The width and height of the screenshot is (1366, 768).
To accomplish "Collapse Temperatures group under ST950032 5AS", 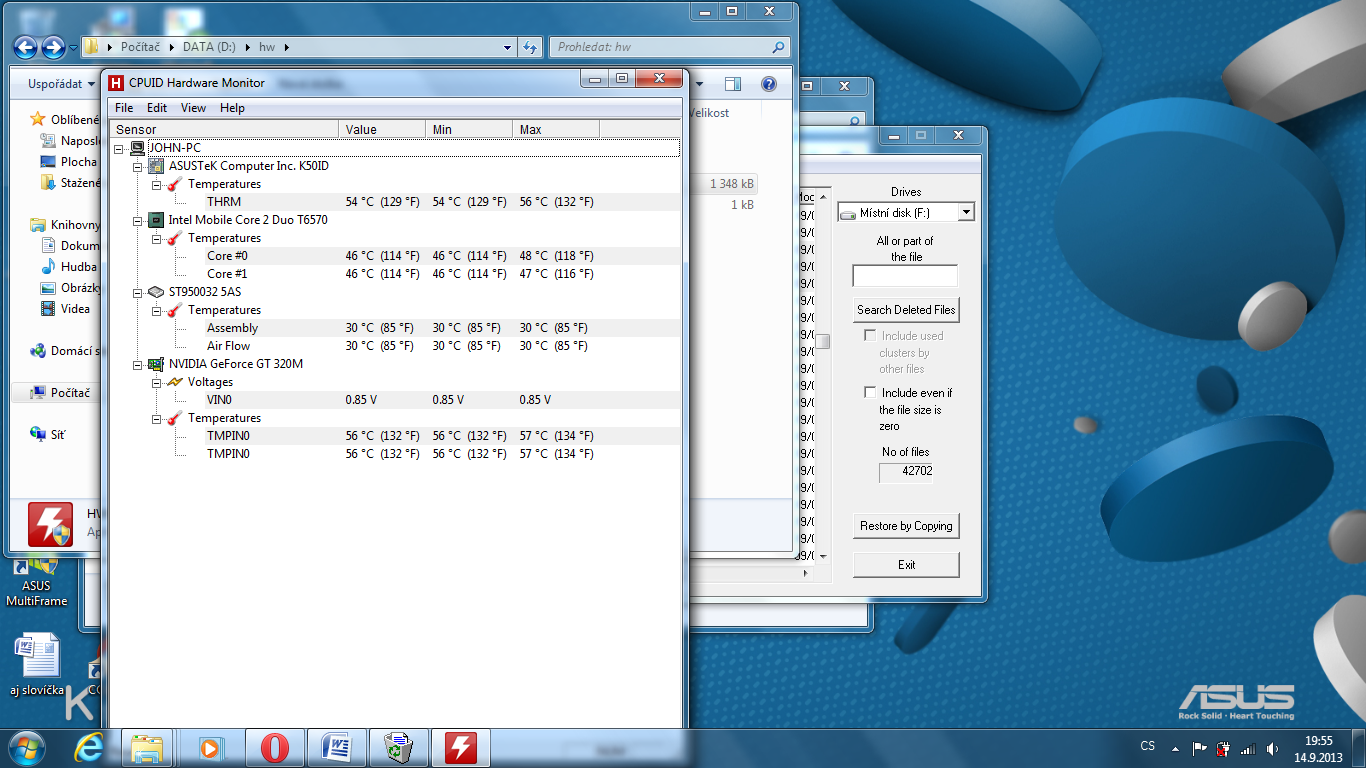I will [x=156, y=310].
